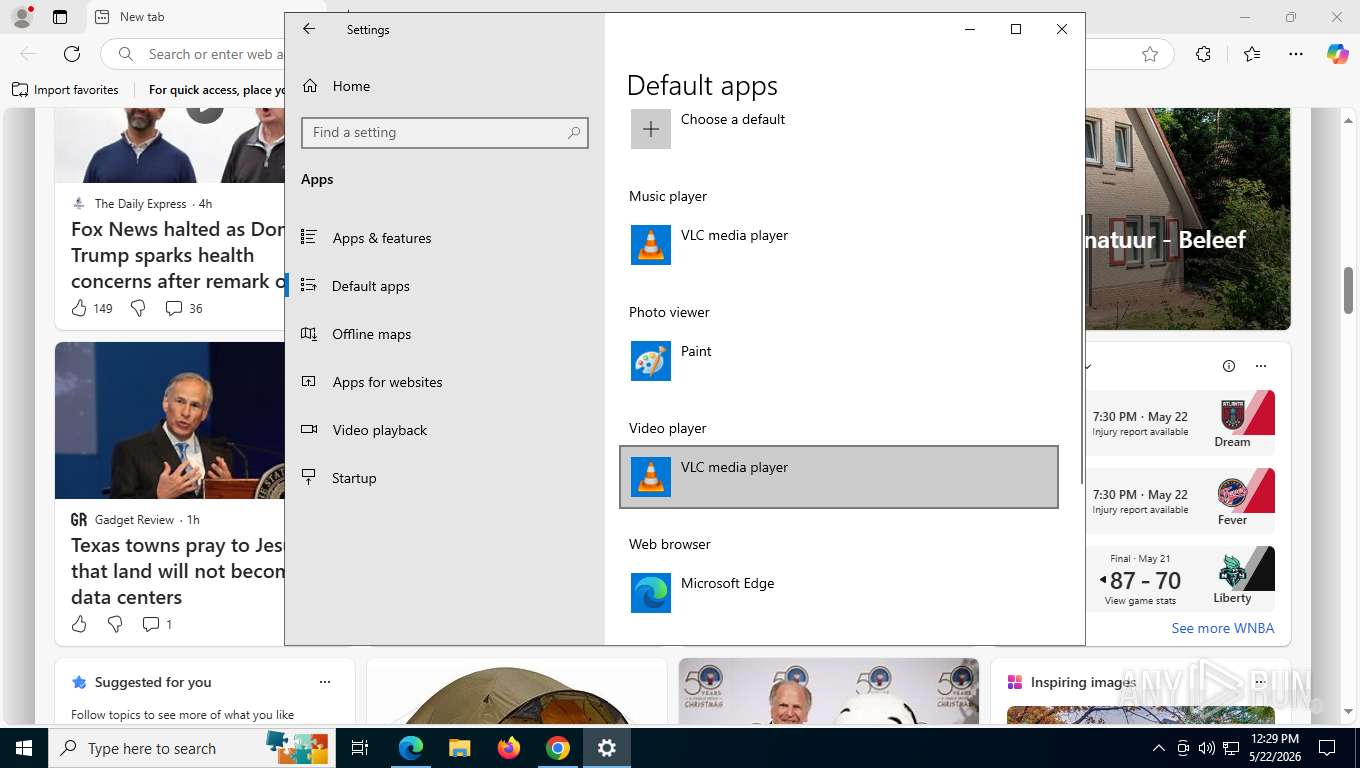Click the Video playback camera icon
This screenshot has height=768, width=1360.
(309, 429)
